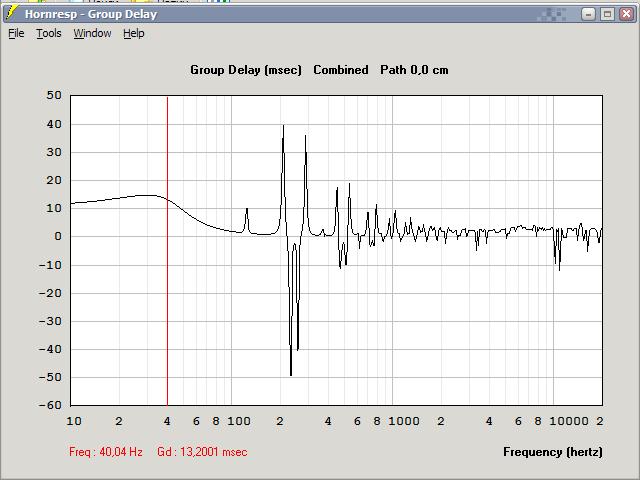Click the -50 label on vertical axis
The height and width of the screenshot is (480, 640).
pyautogui.click(x=50, y=377)
